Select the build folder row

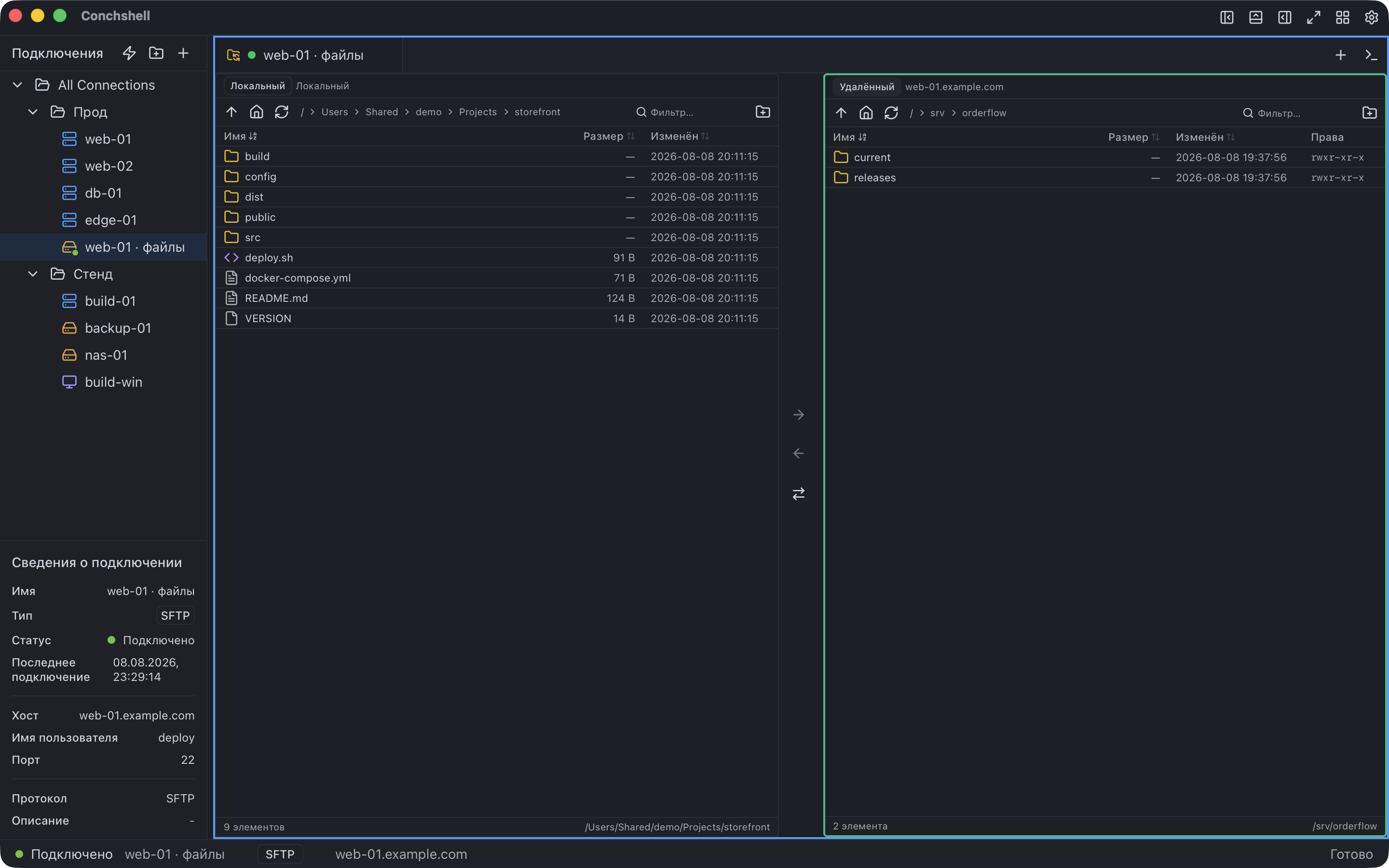coord(497,156)
